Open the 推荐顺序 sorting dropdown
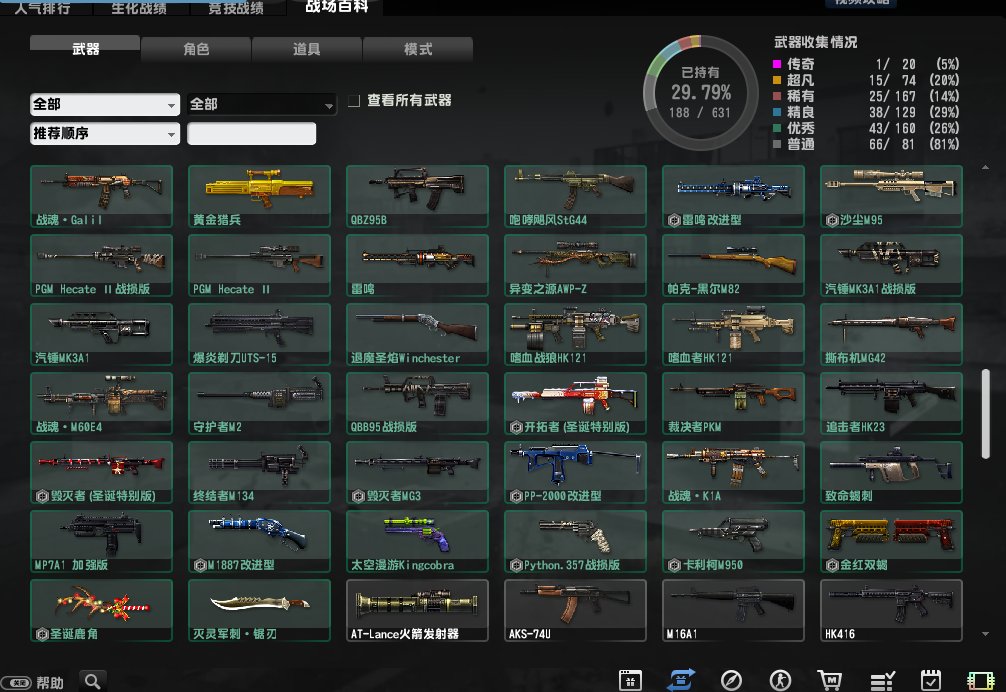Viewport: 1006px width, 692px height. pyautogui.click(x=103, y=133)
